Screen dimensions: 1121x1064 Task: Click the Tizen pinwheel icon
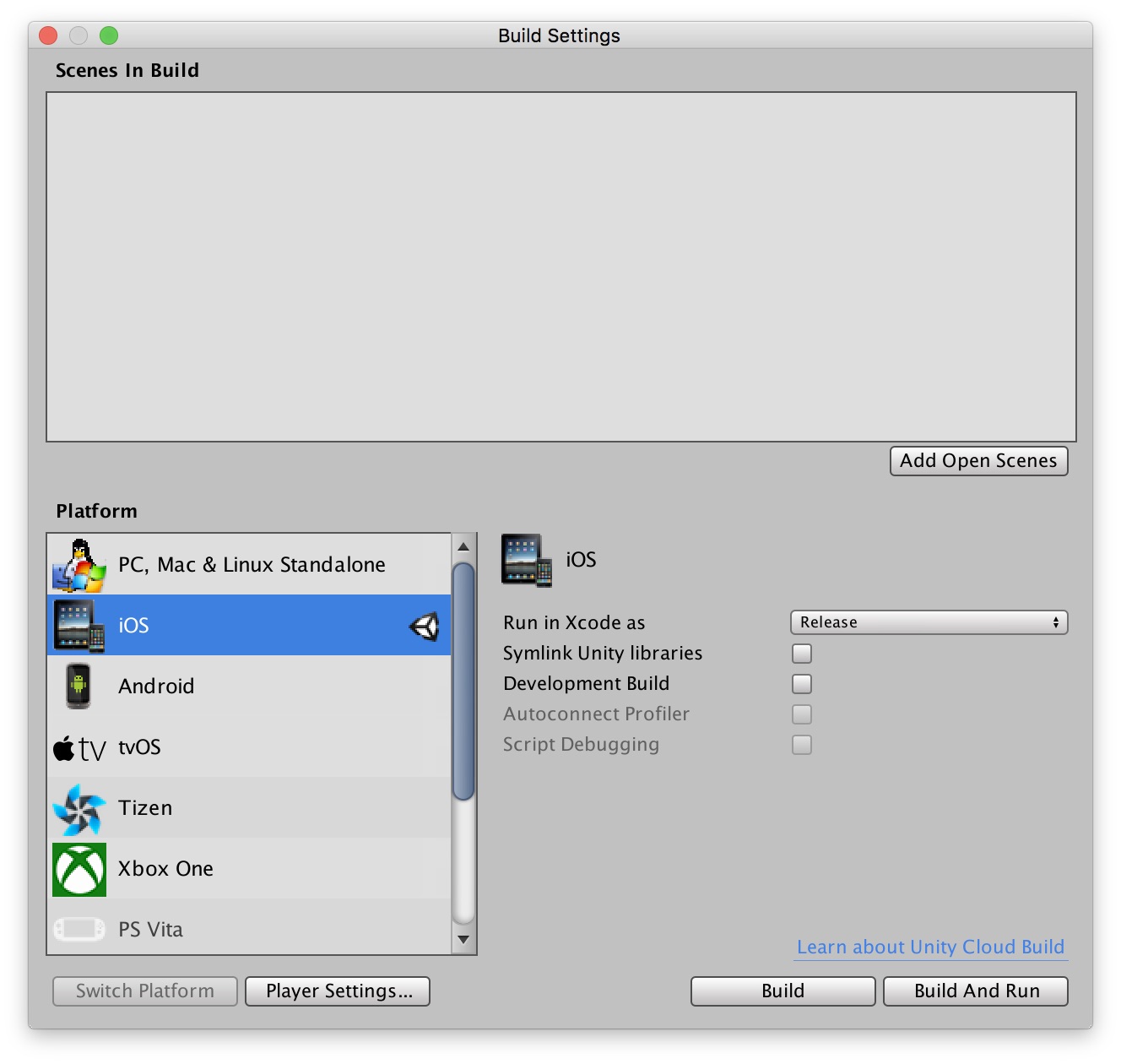tap(79, 807)
